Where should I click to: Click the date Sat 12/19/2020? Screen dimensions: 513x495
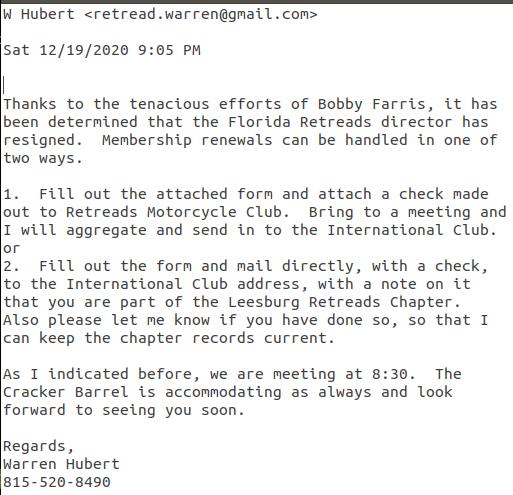(66, 51)
